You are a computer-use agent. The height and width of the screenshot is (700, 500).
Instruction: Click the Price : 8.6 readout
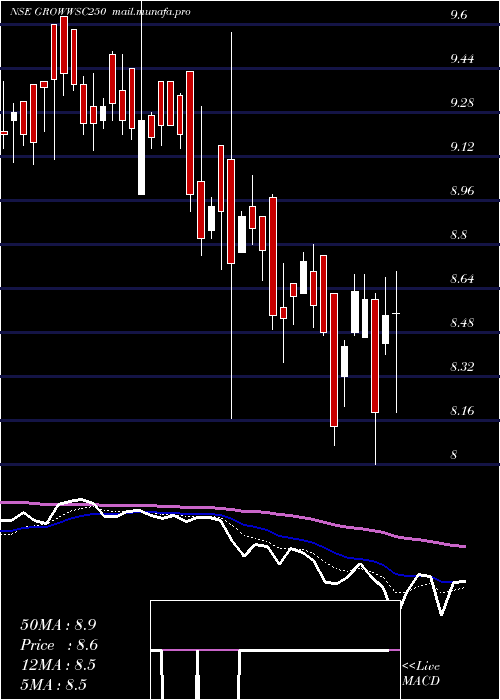click(59, 645)
